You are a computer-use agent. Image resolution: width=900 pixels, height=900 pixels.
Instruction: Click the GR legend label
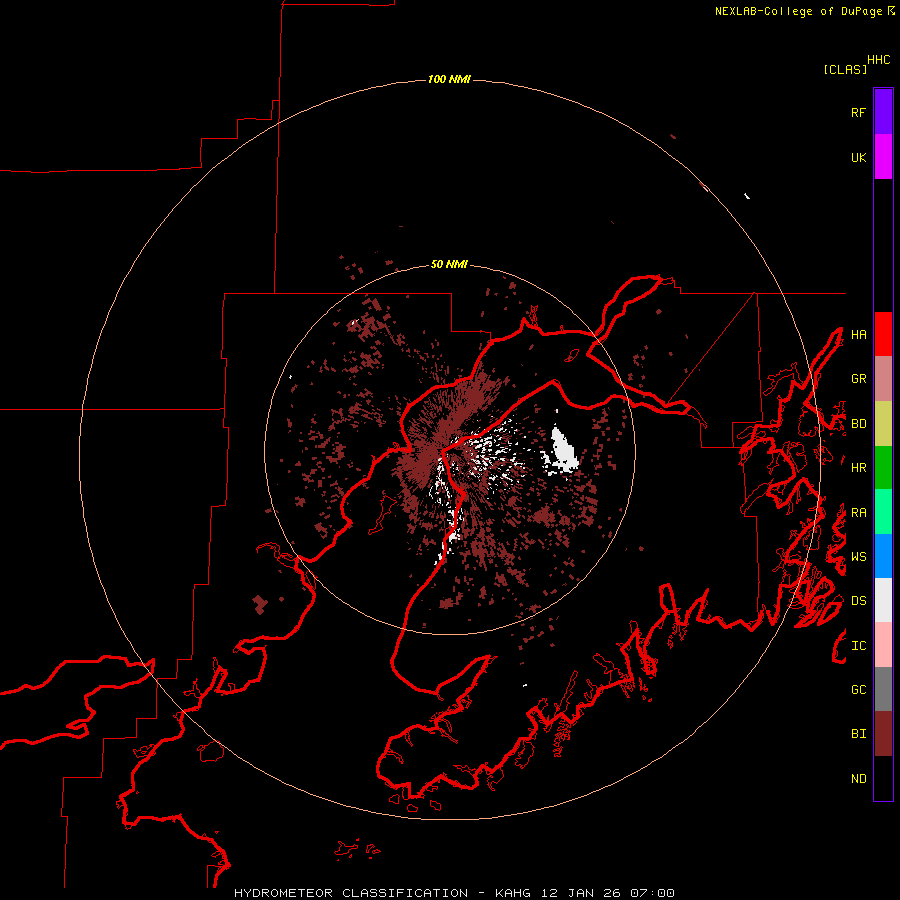(859, 379)
